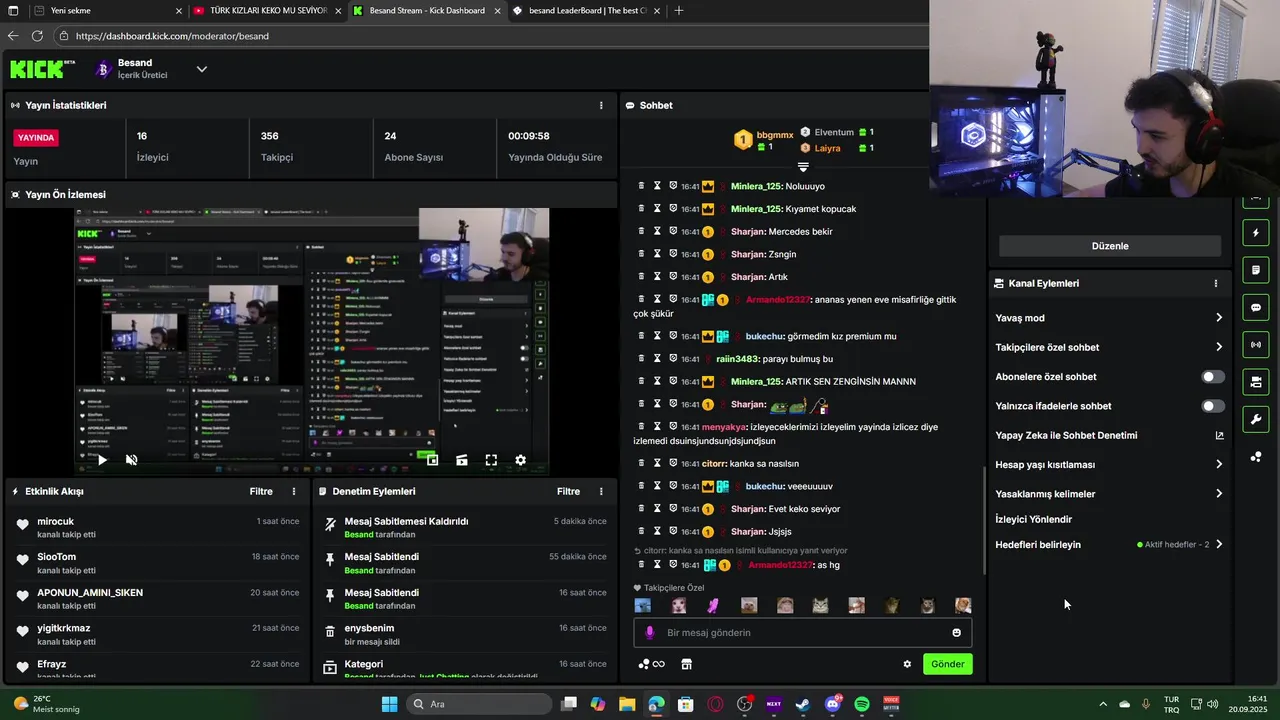
Task: Expand the Besand channel dropdown
Action: [x=201, y=69]
